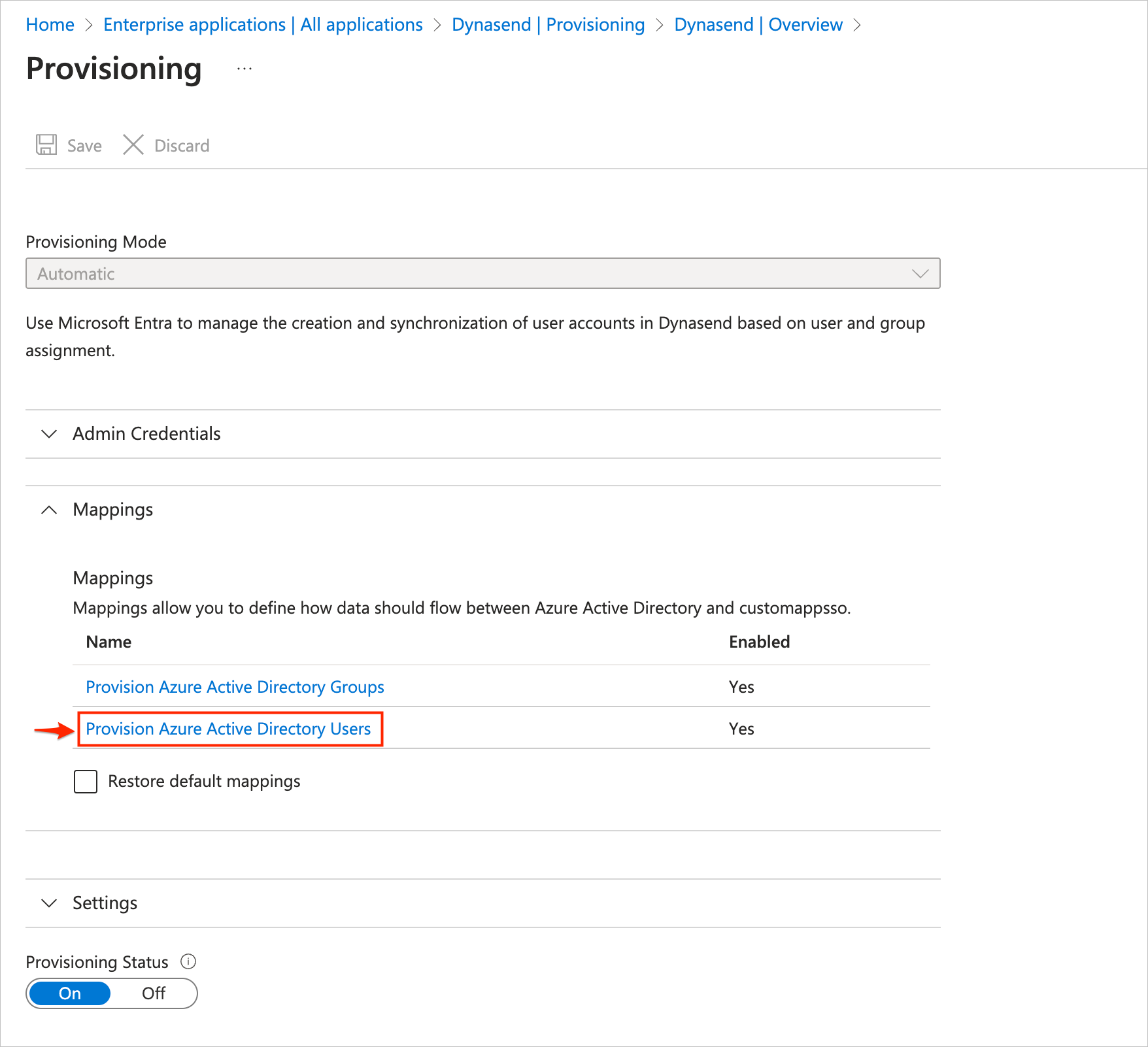Viewport: 1148px width, 1047px height.
Task: Navigate to Enterprise applications breadcrumb
Action: (x=263, y=25)
